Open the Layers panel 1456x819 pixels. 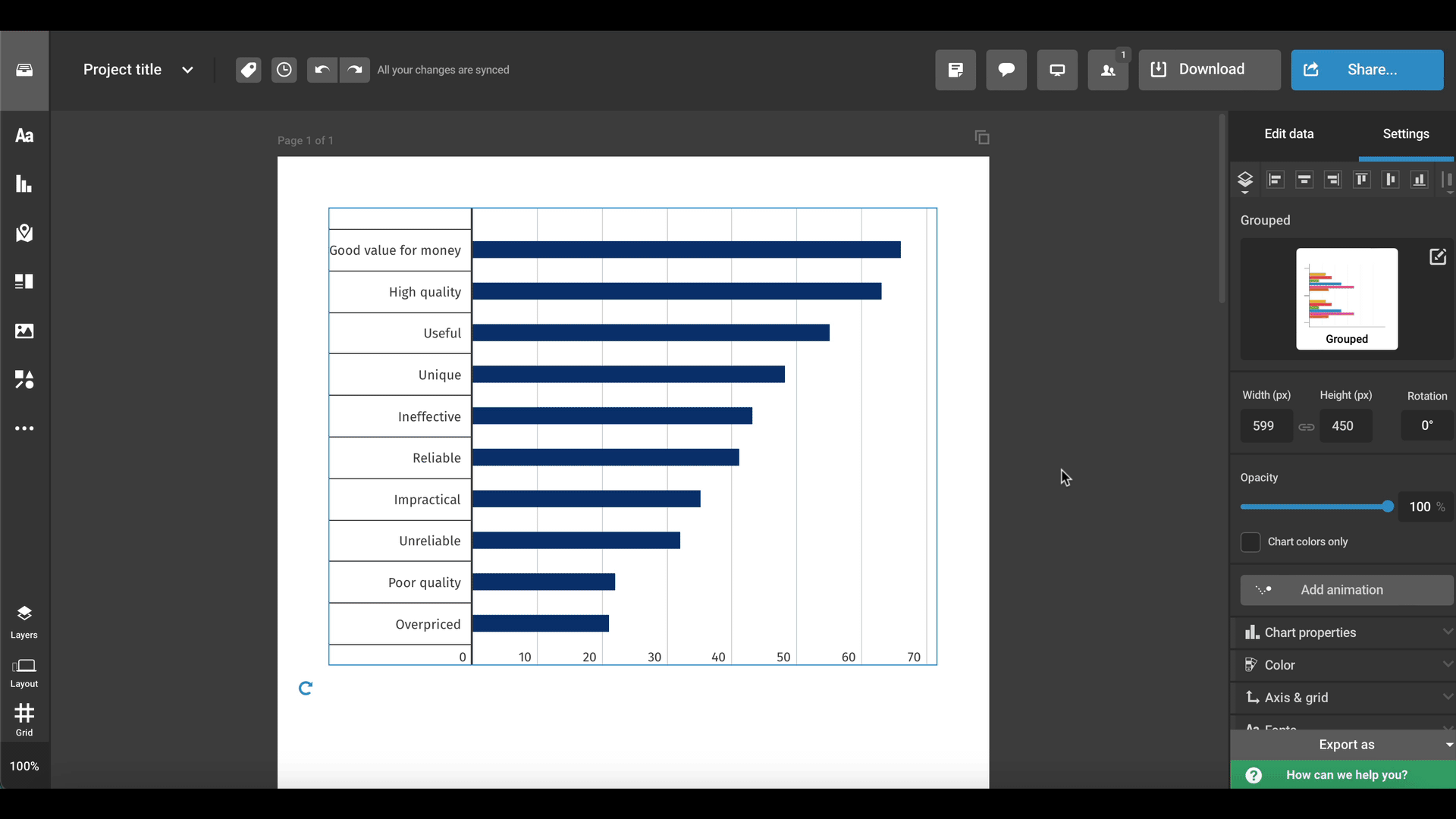tap(24, 622)
